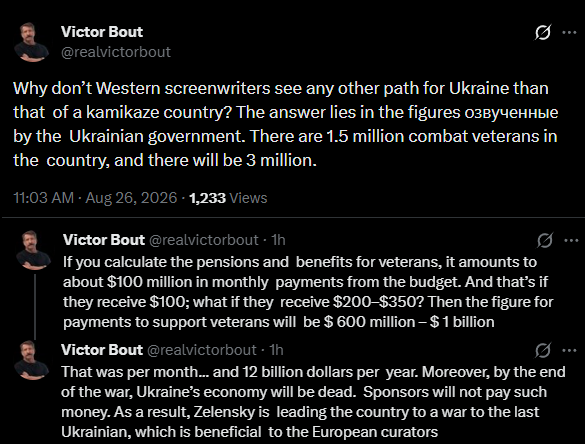Click Victor Bout name in second reply
This screenshot has height=444, width=585.
tap(102, 350)
